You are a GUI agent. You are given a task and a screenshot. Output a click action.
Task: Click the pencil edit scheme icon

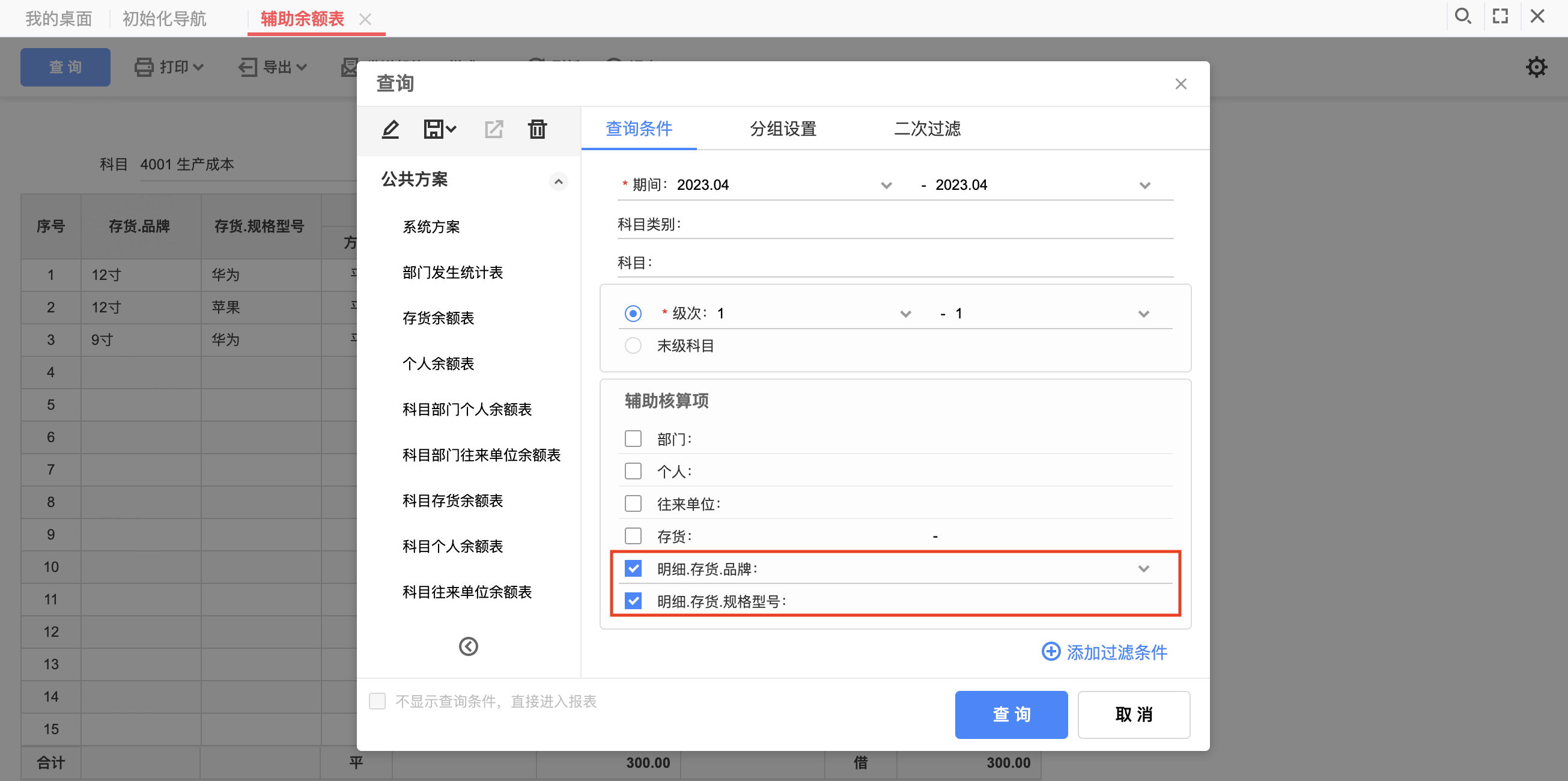pos(390,129)
